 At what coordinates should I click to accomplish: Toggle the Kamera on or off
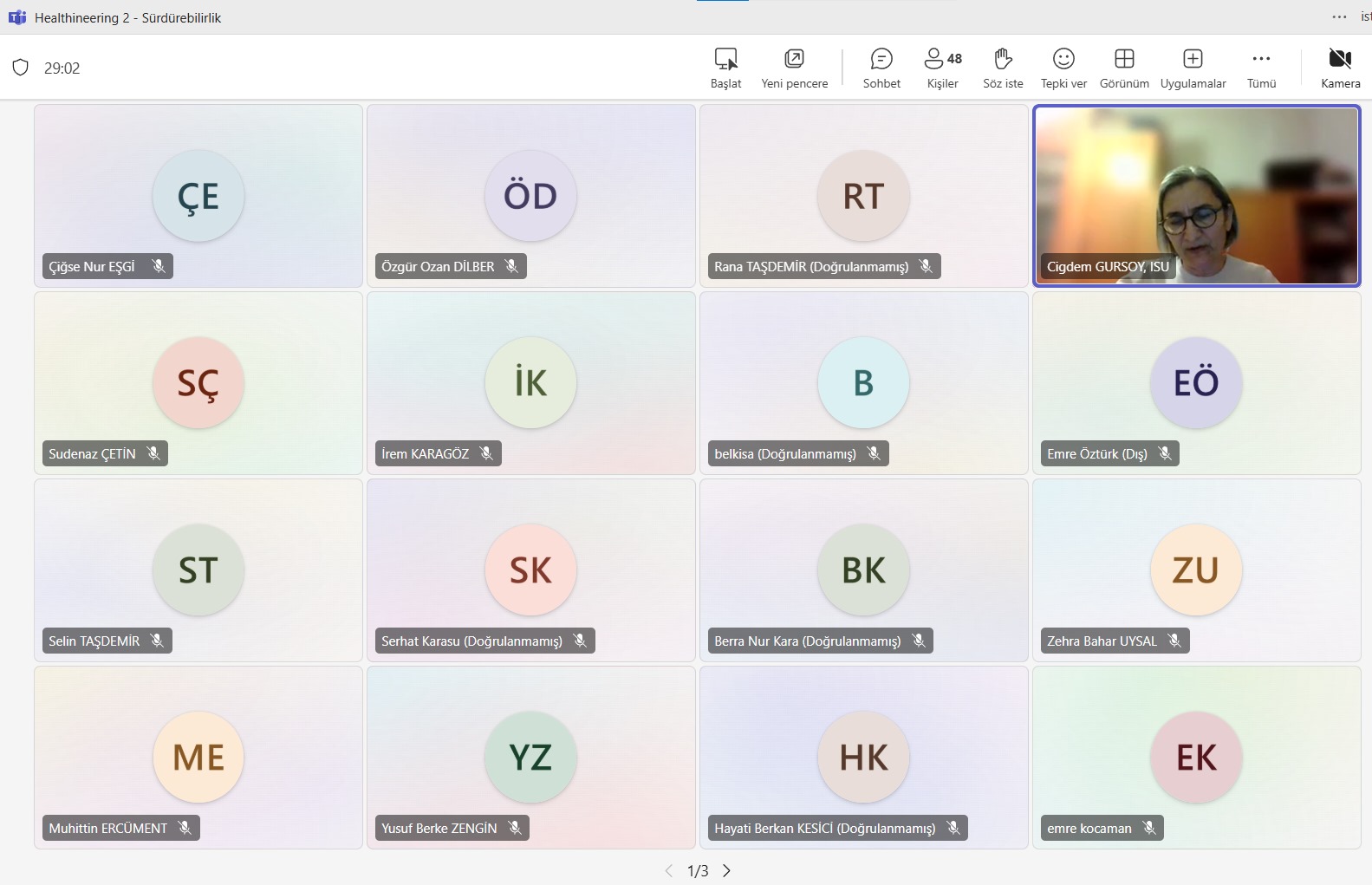tap(1340, 59)
